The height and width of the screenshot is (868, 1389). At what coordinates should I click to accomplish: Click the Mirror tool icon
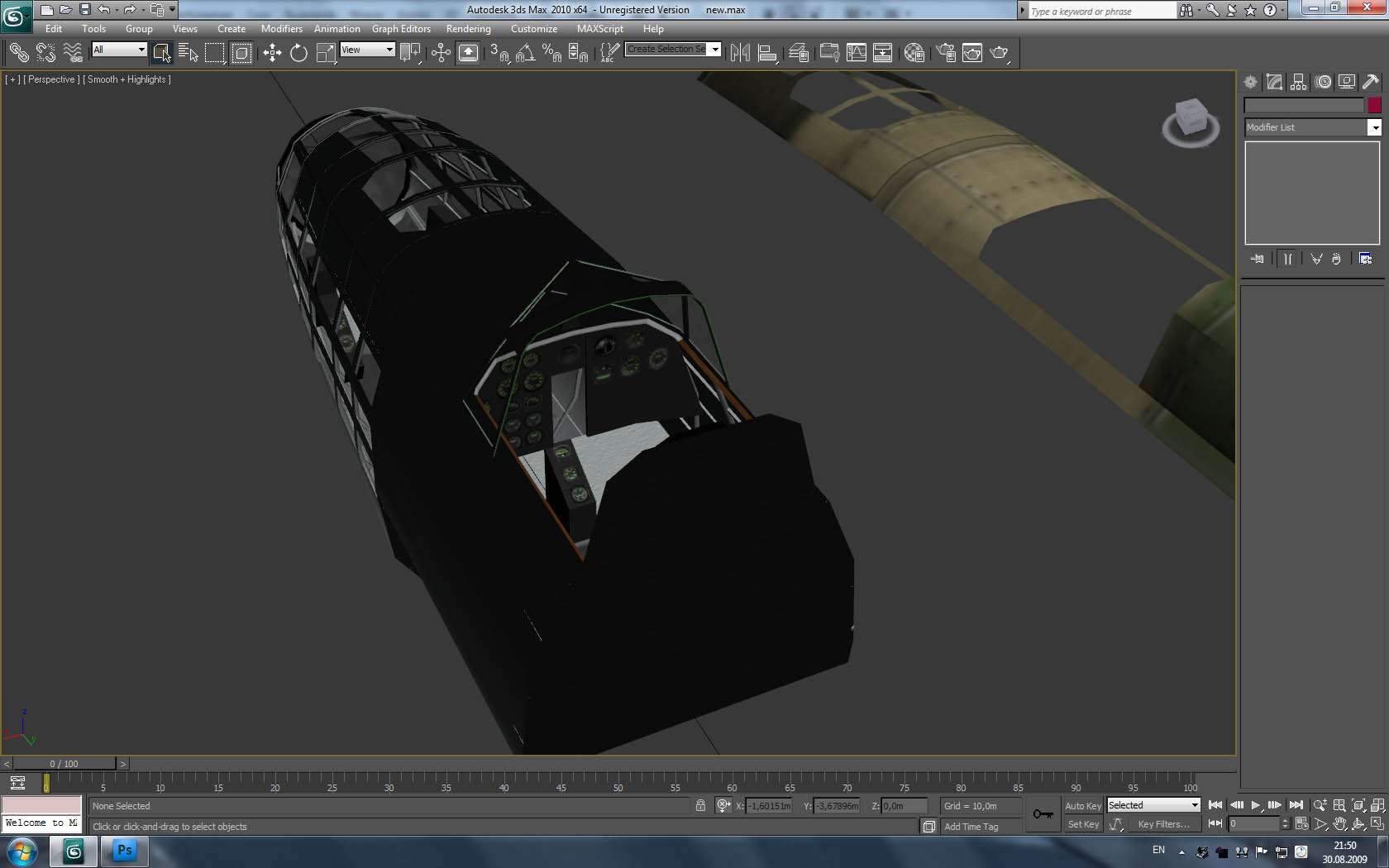tap(740, 53)
